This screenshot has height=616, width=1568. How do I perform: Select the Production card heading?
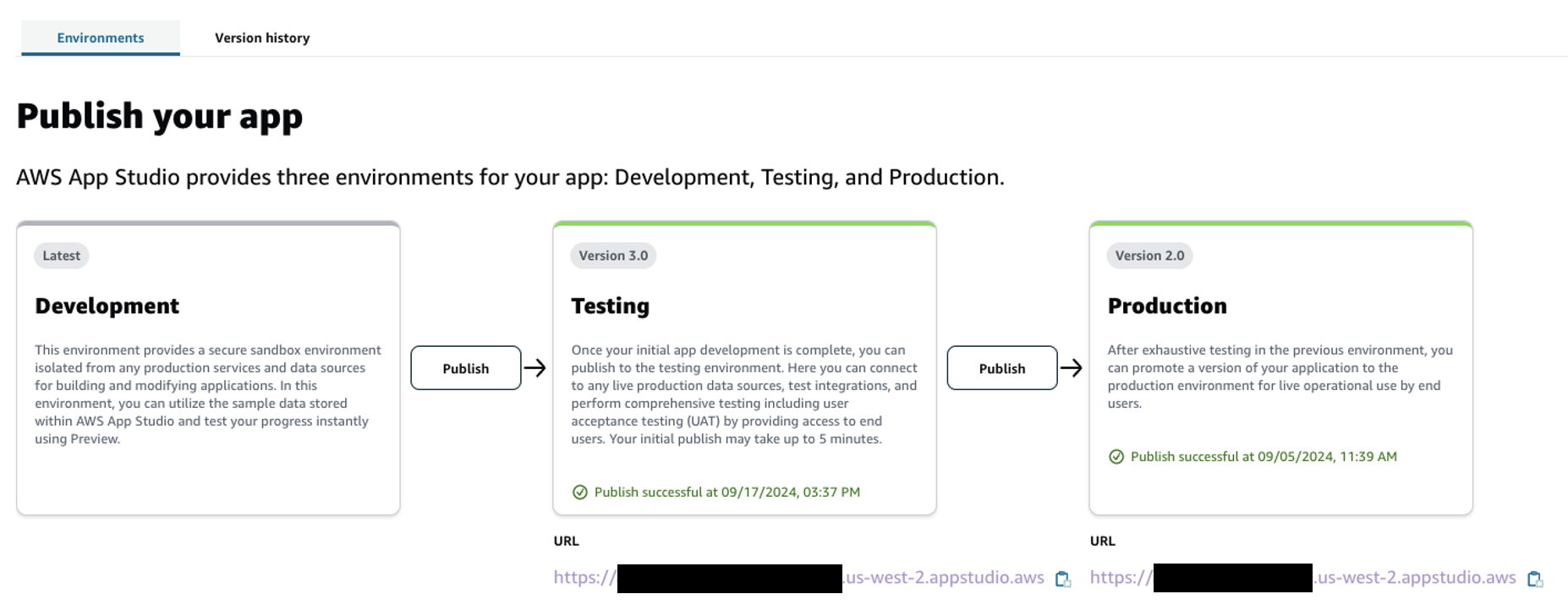pos(1167,305)
